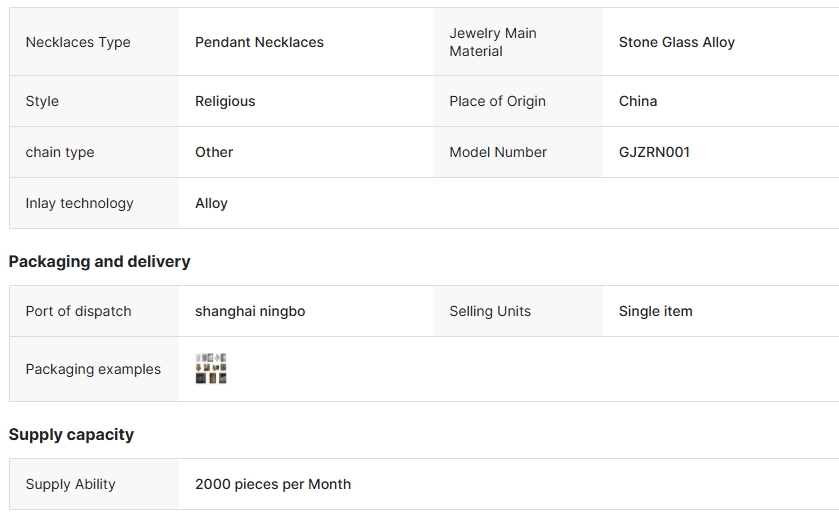This screenshot has width=839, height=518.
Task: Click the Jewelry Main Material label
Action: [x=493, y=42]
